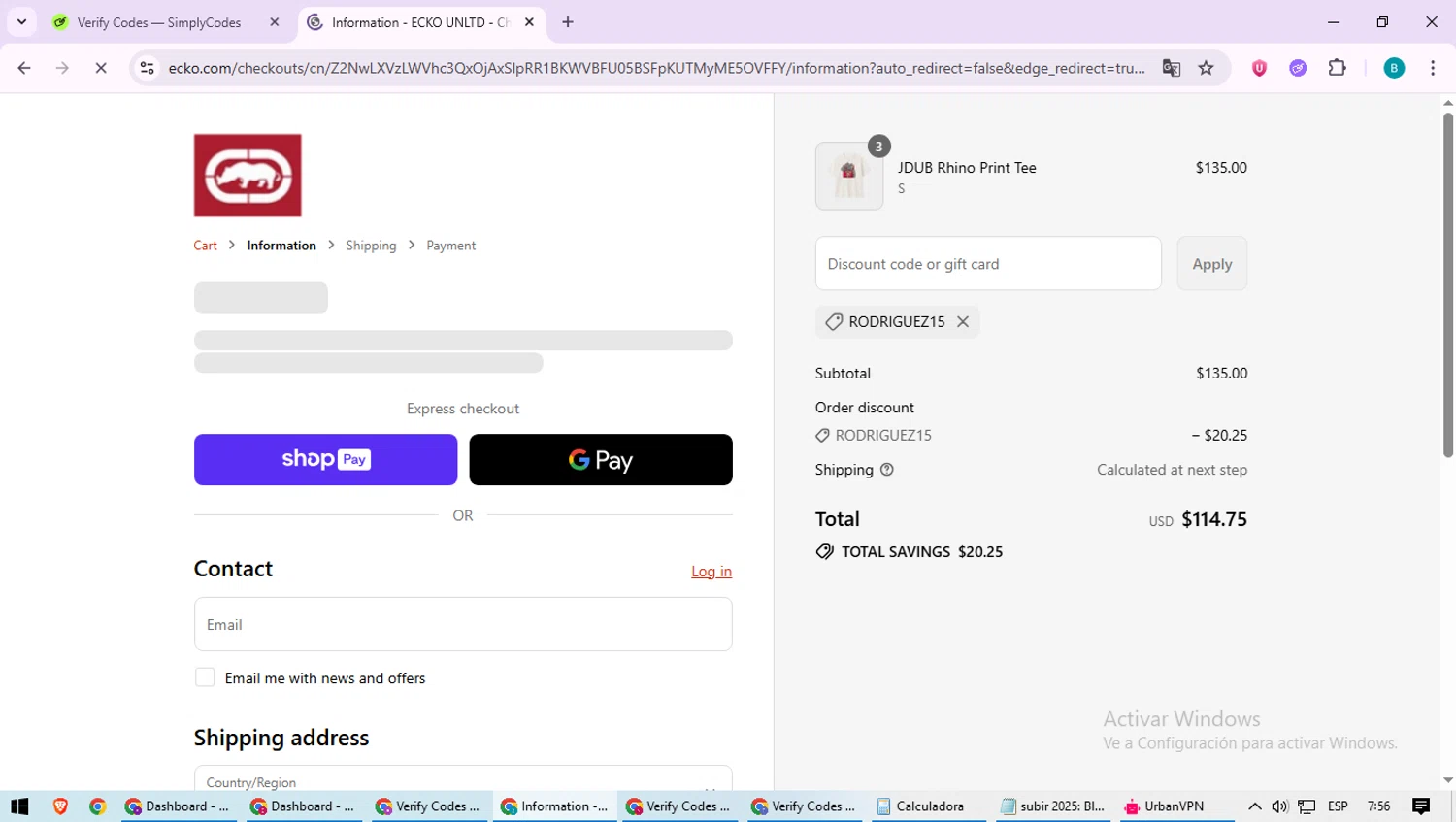Click the Payment breadcrumb step
1456x822 pixels.
pos(451,246)
